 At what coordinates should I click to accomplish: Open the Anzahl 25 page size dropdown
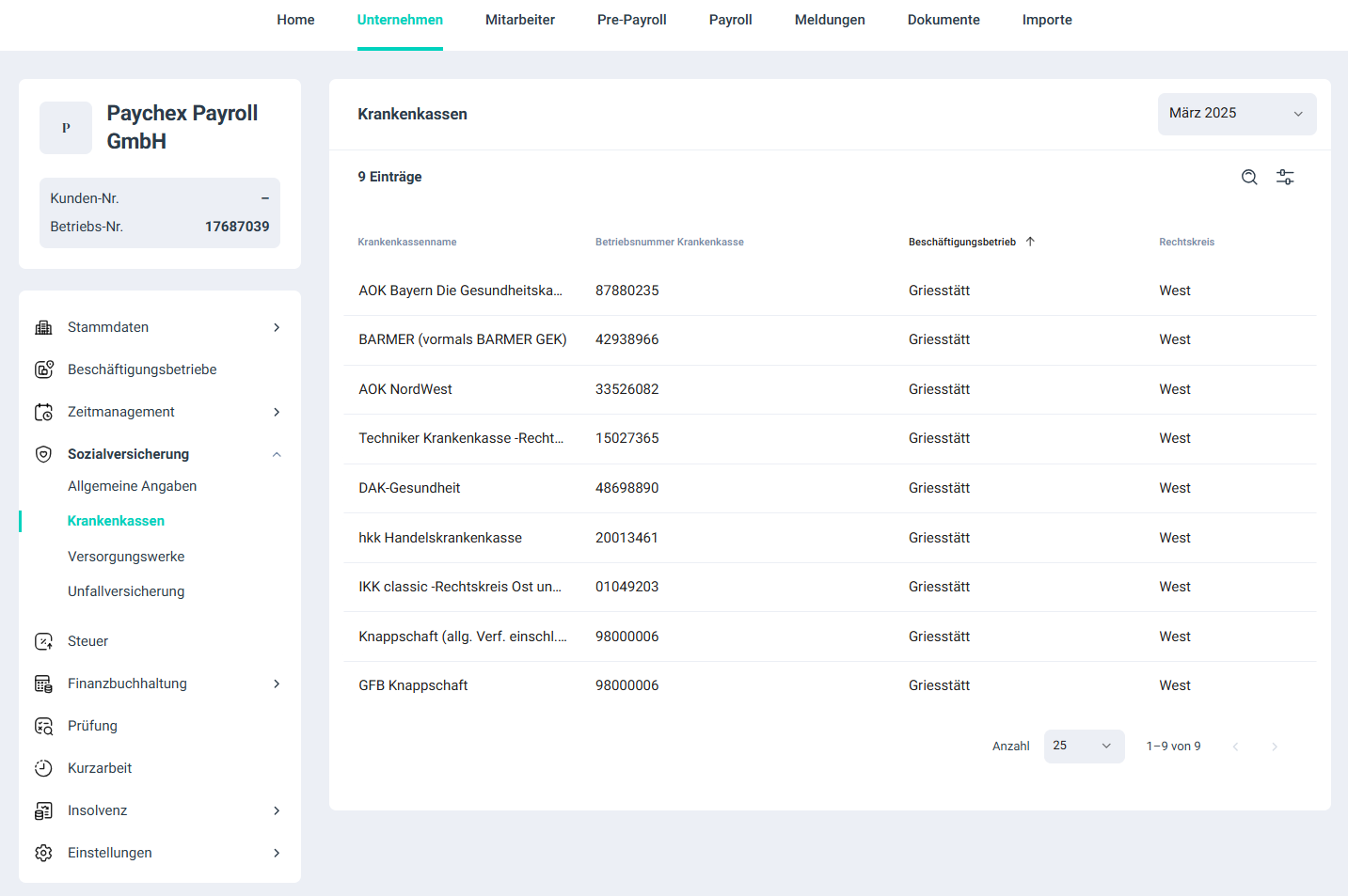point(1084,747)
